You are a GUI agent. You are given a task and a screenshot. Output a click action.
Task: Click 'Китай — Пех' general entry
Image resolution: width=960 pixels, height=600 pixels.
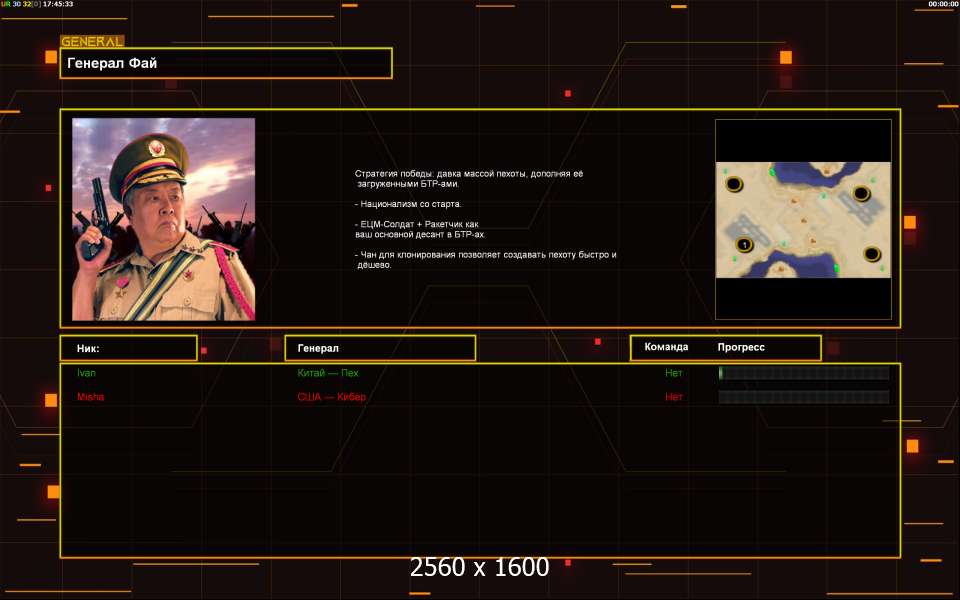click(x=328, y=373)
